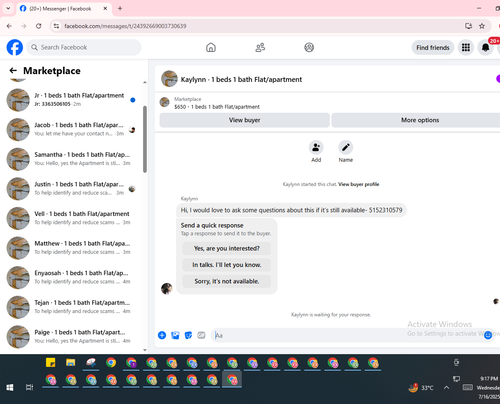
Task: Open the notifications bell
Action: tap(485, 48)
